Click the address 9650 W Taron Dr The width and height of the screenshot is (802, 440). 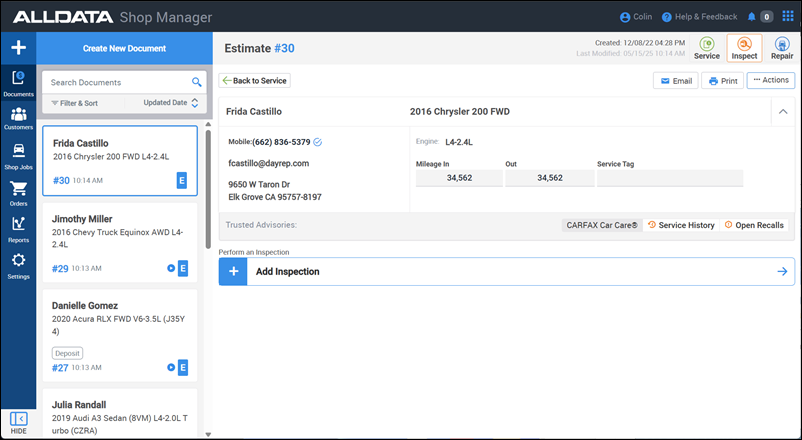pyautogui.click(x=259, y=184)
